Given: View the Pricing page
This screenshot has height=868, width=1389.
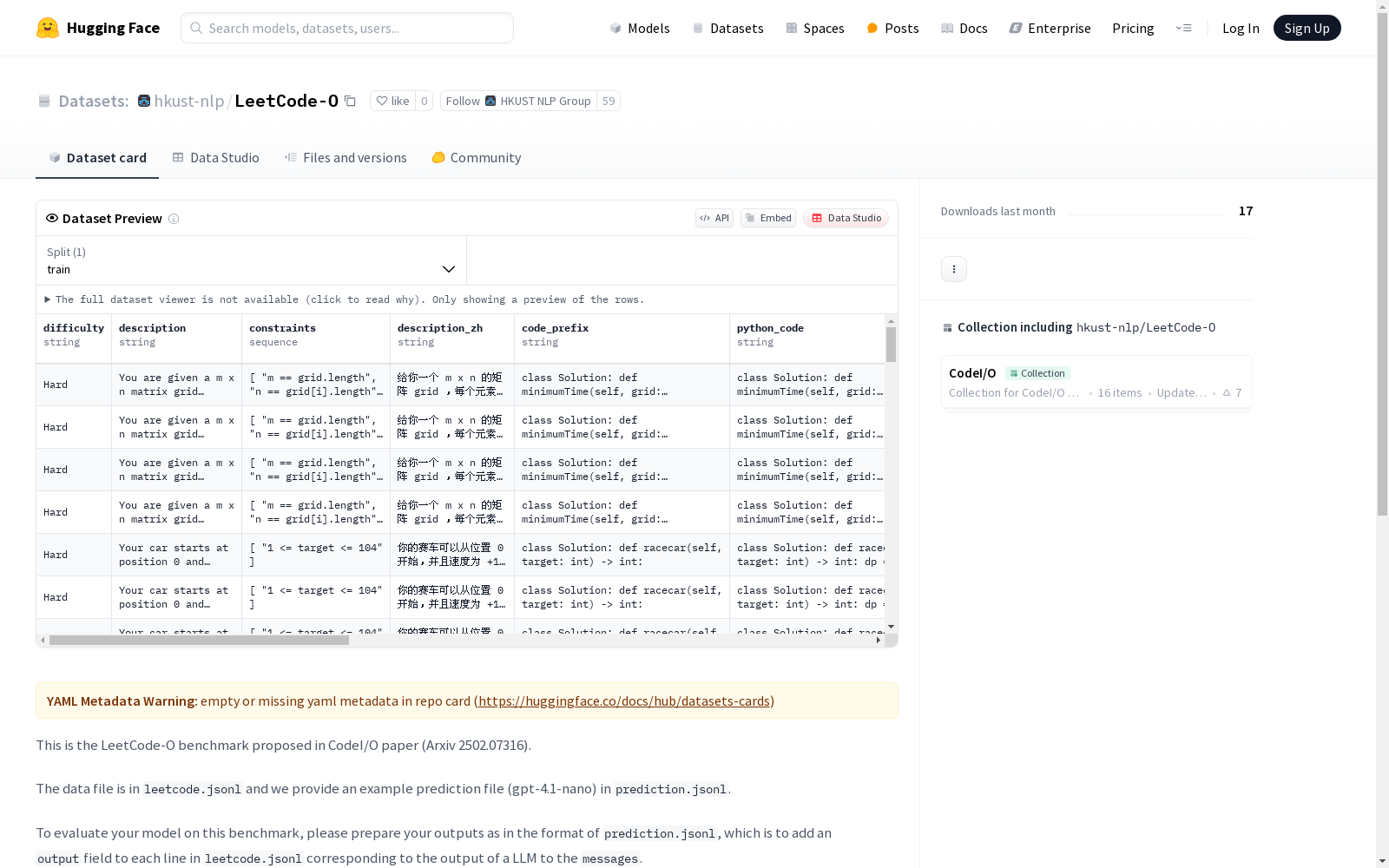Looking at the screenshot, I should (1133, 28).
